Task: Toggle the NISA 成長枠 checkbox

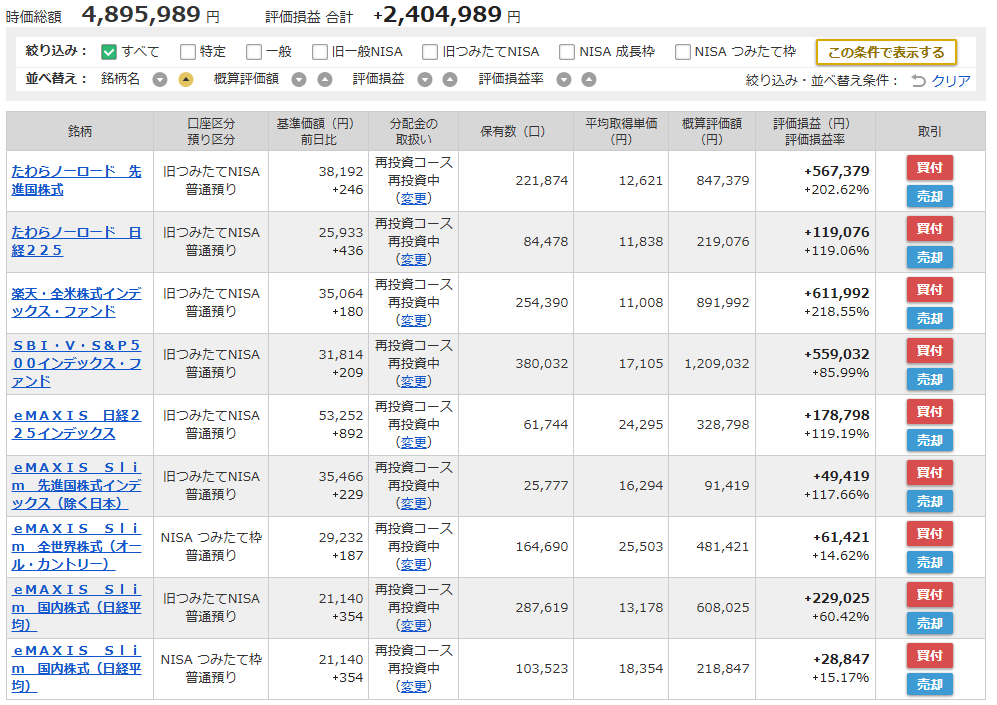Action: 567,52
